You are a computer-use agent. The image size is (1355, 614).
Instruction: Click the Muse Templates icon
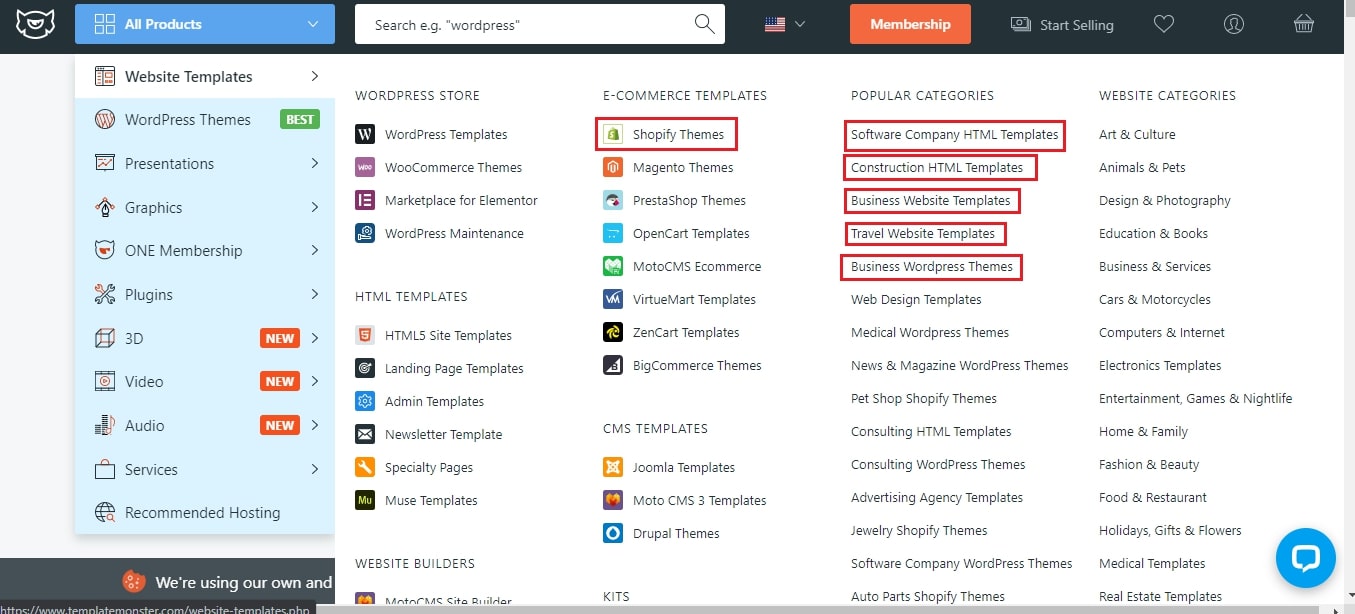tap(365, 500)
